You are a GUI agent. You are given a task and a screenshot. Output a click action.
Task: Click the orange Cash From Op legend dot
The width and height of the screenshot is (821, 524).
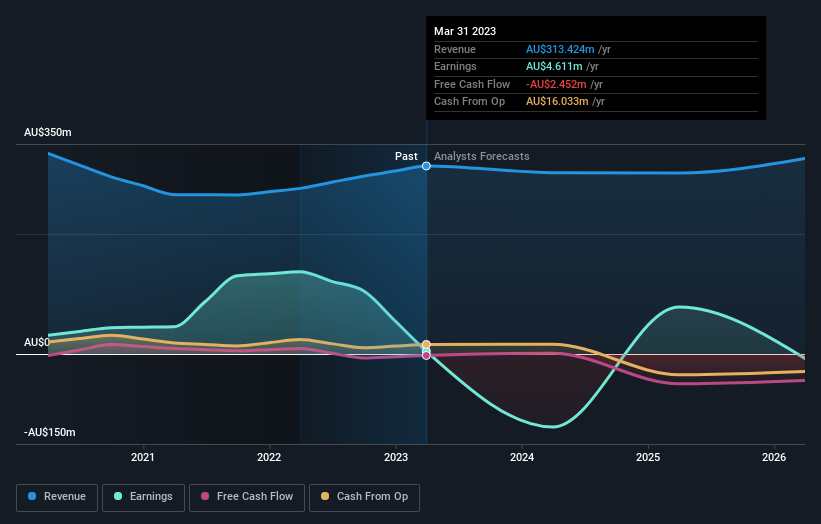click(325, 496)
